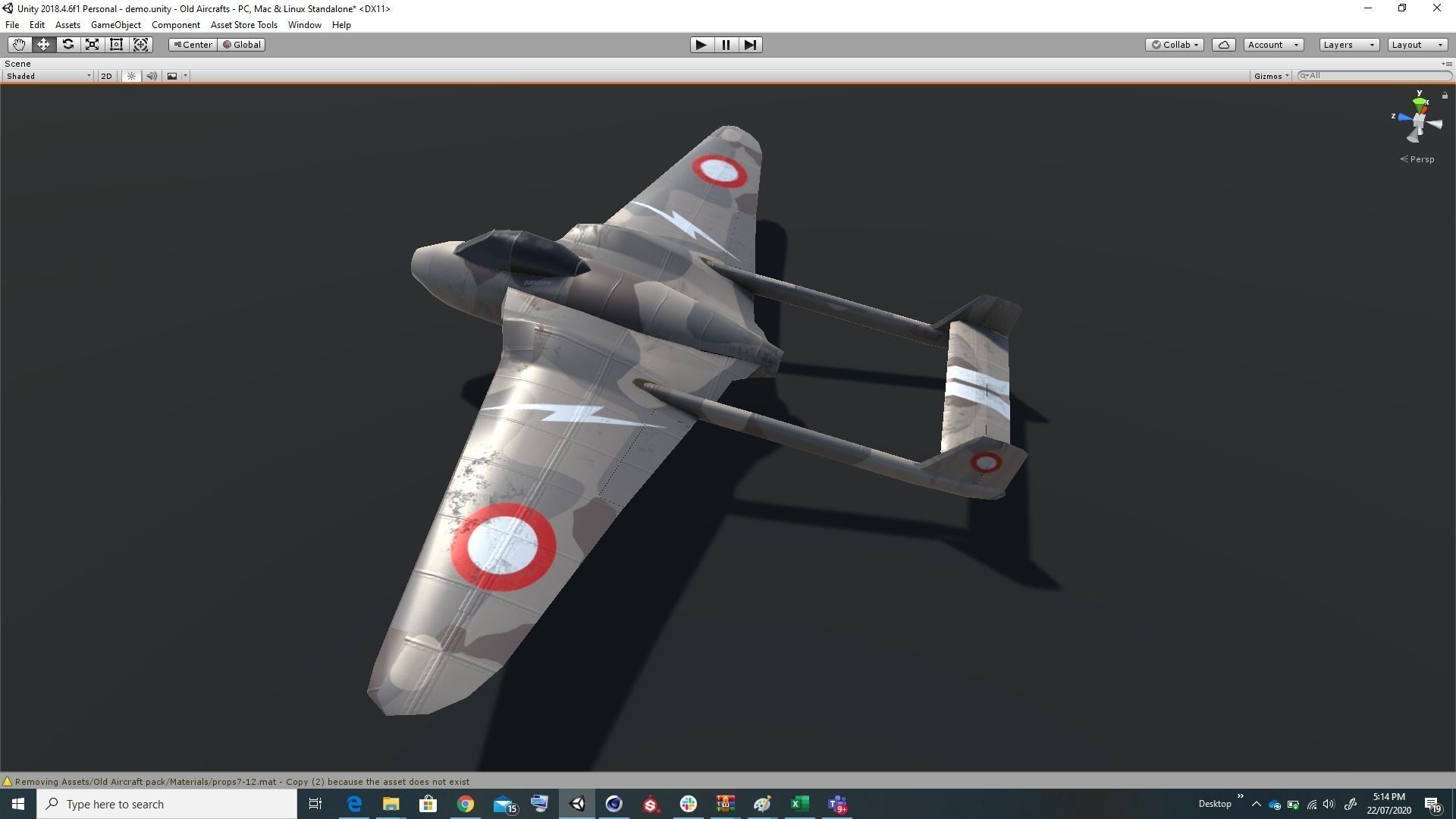This screenshot has height=819, width=1456.
Task: Toggle scene gizmo rotation lock icon
Action: click(x=1445, y=96)
